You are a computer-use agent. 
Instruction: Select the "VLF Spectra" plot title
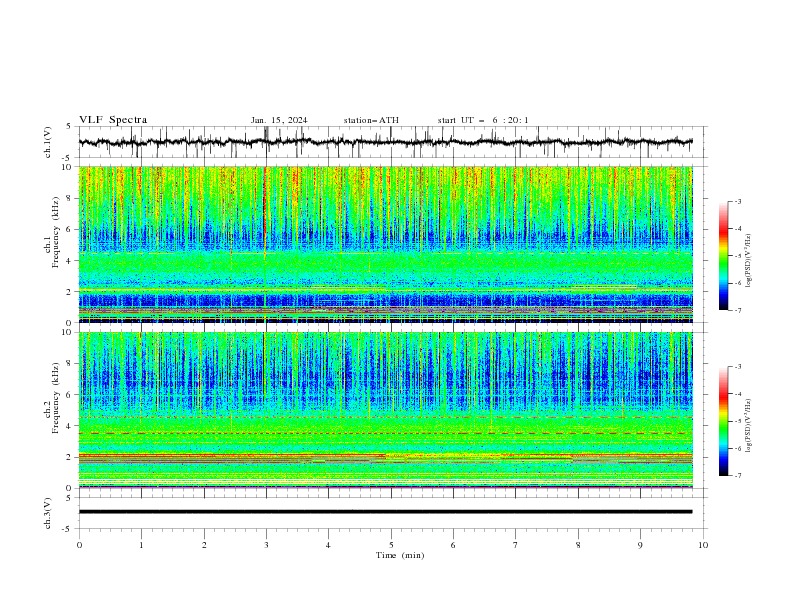[x=113, y=120]
